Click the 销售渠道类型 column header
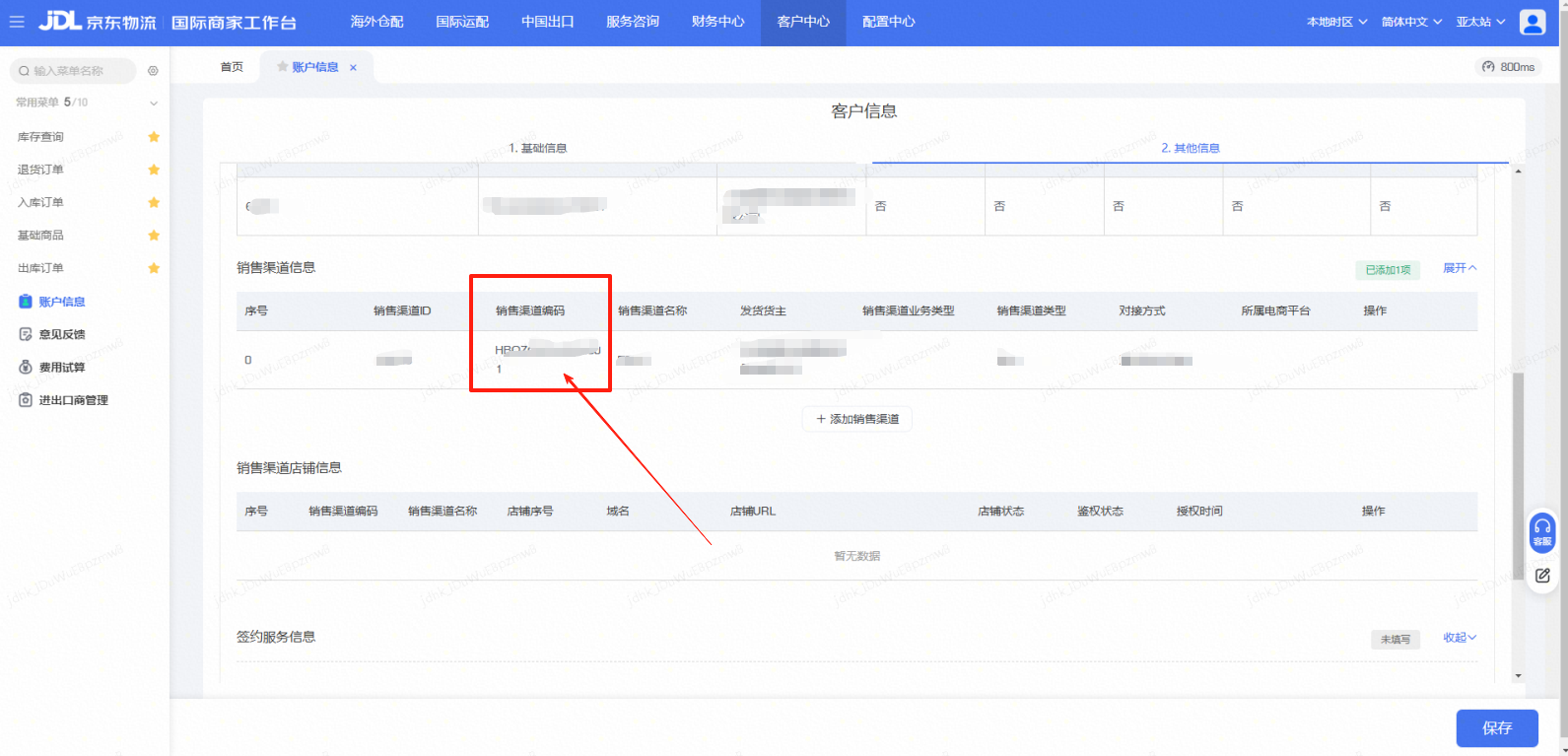 (1031, 310)
